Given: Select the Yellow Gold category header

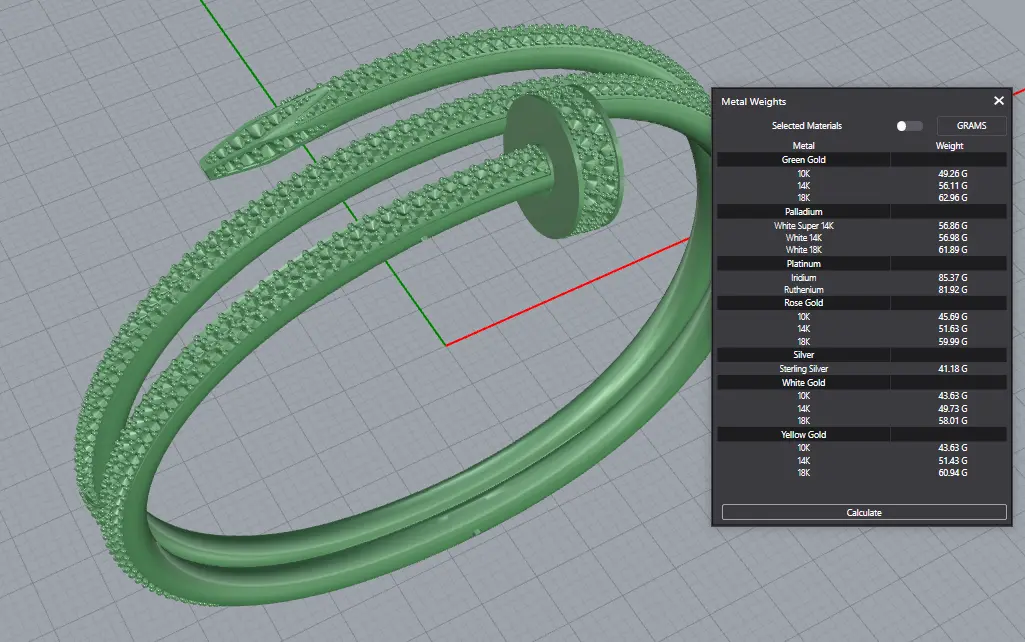Looking at the screenshot, I should click(803, 435).
